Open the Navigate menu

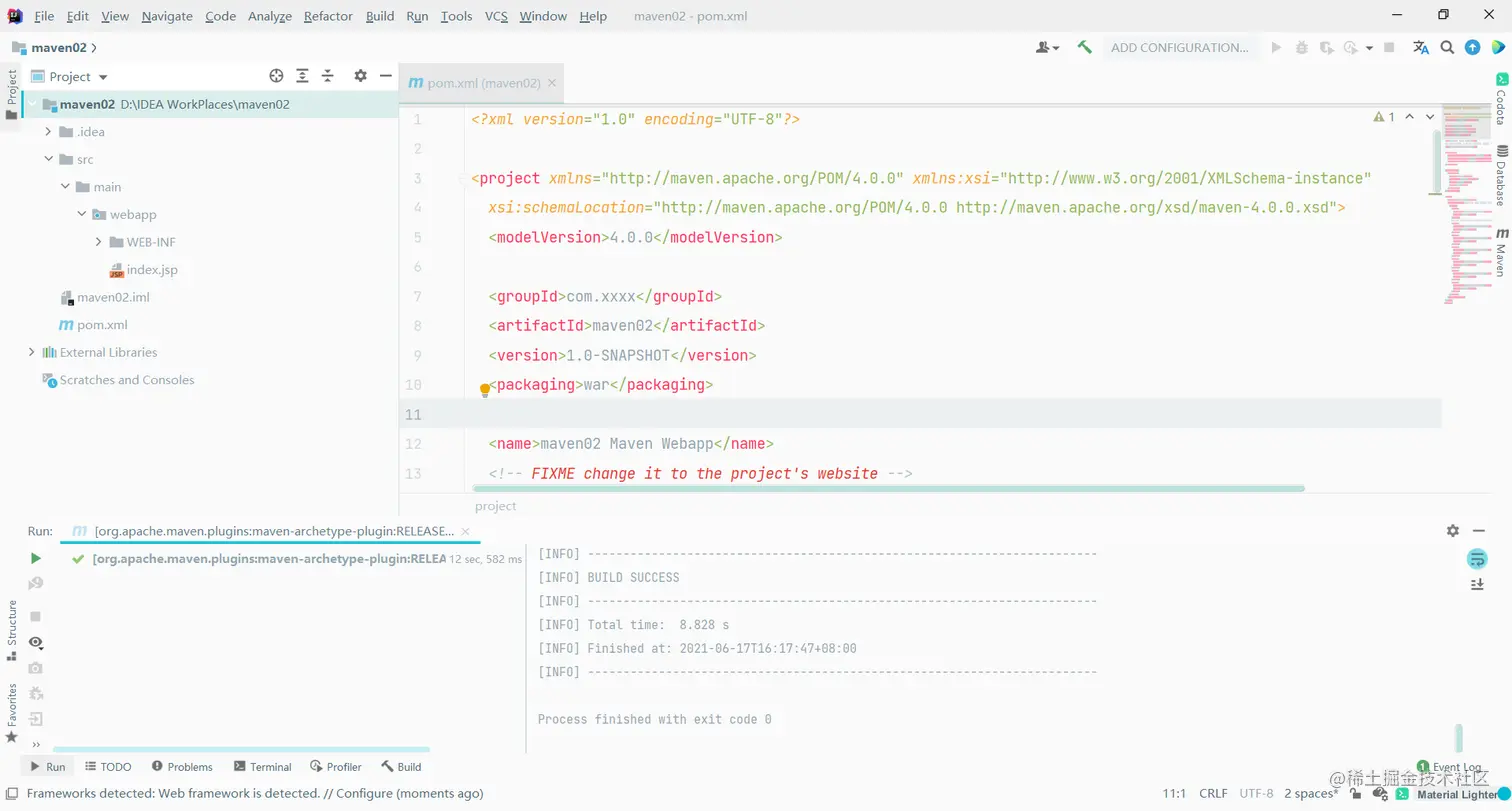coord(167,16)
